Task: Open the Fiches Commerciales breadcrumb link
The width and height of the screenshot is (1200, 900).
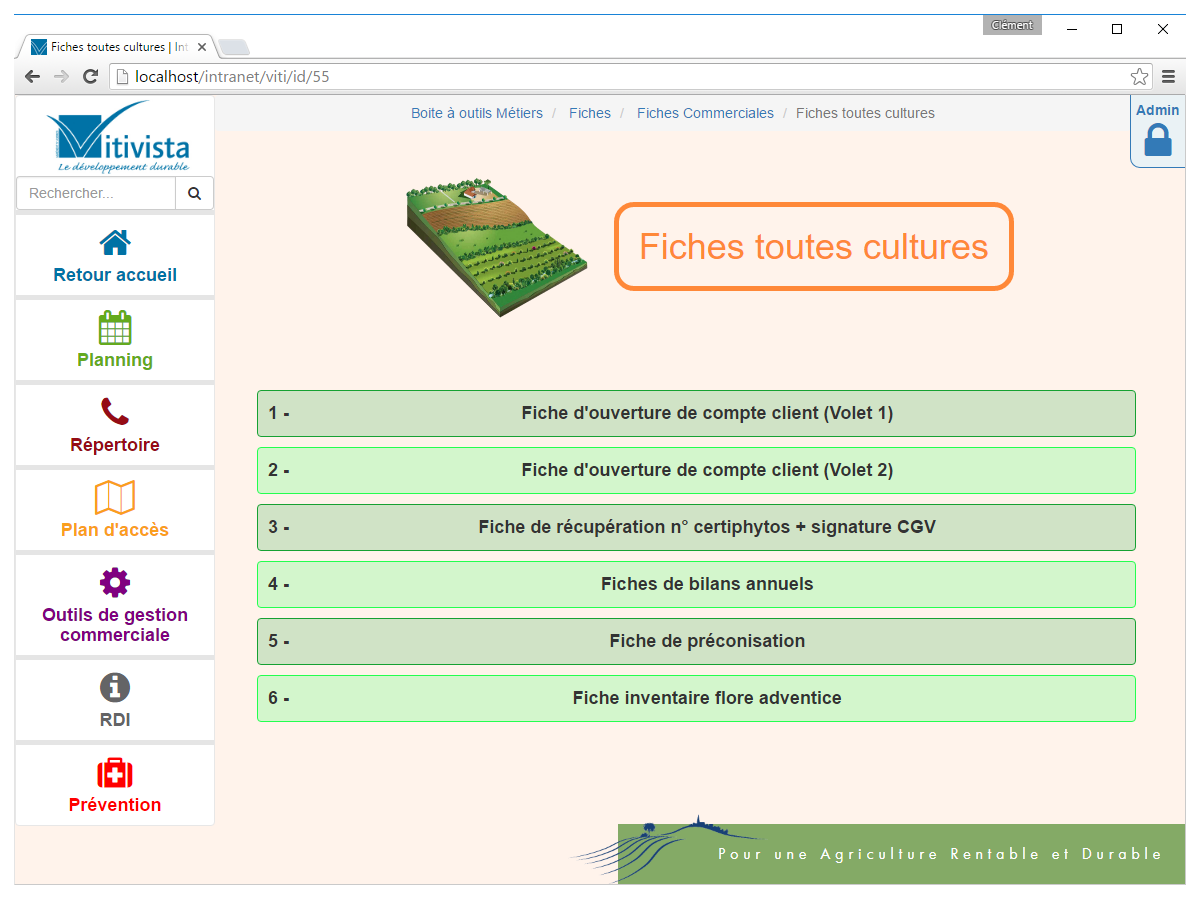Action: (x=705, y=113)
